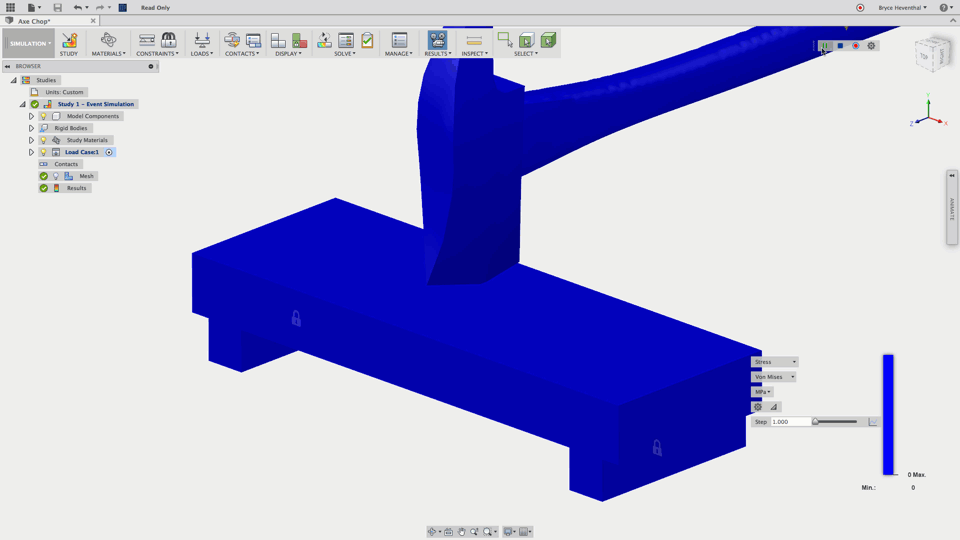
Task: Open the solve status list icon
Action: click(x=346, y=40)
